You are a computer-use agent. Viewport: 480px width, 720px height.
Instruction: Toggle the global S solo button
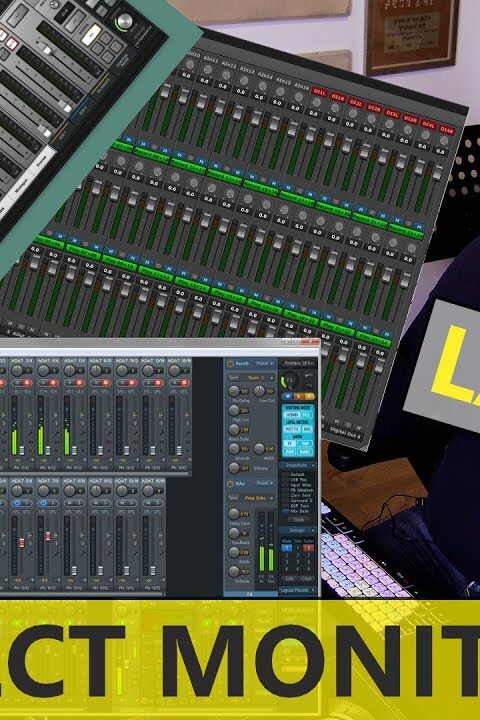pos(299,396)
